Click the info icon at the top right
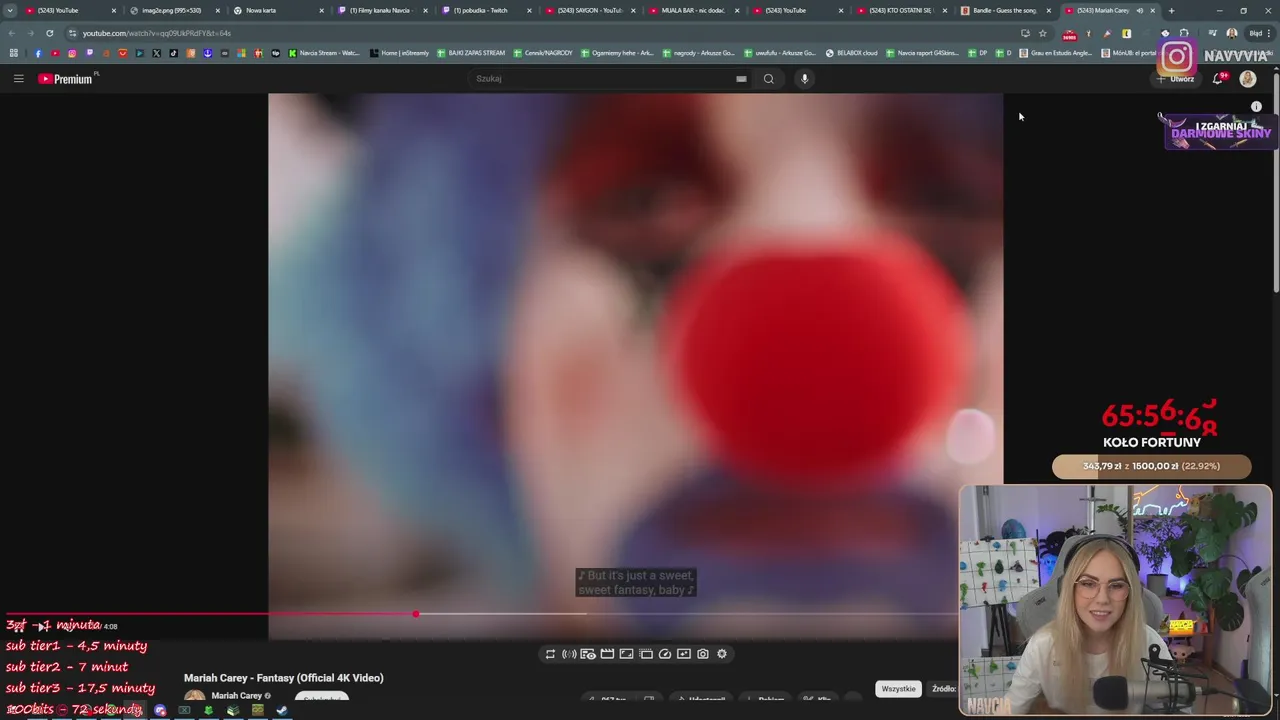 tap(1257, 106)
